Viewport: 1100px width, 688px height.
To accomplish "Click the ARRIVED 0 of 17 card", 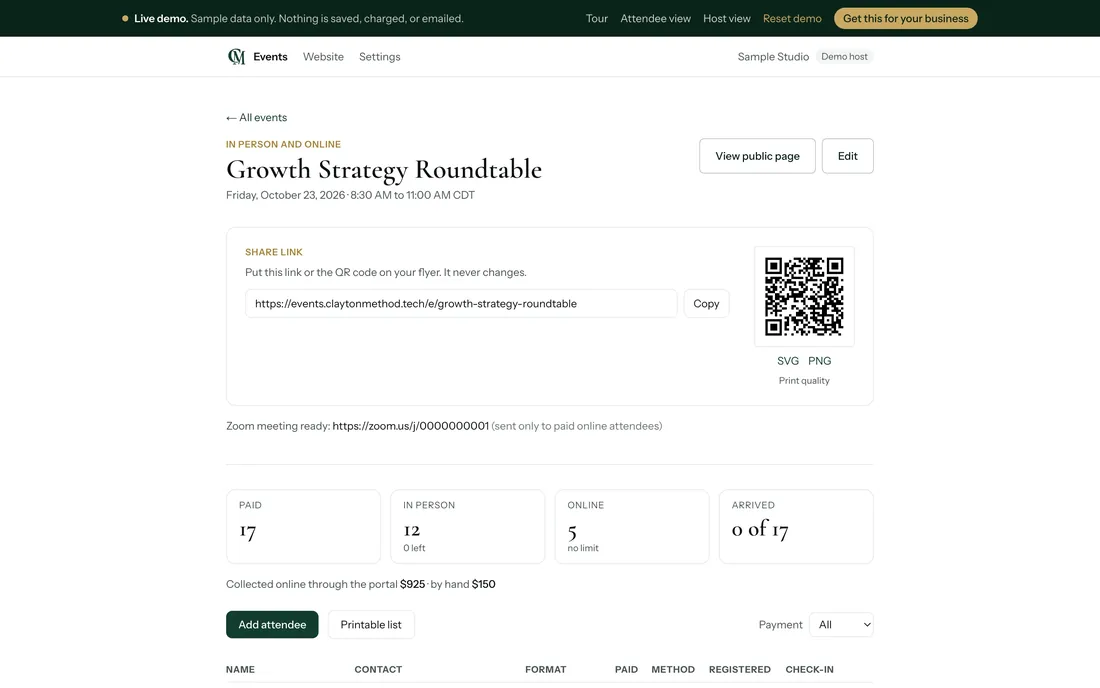I will point(796,527).
